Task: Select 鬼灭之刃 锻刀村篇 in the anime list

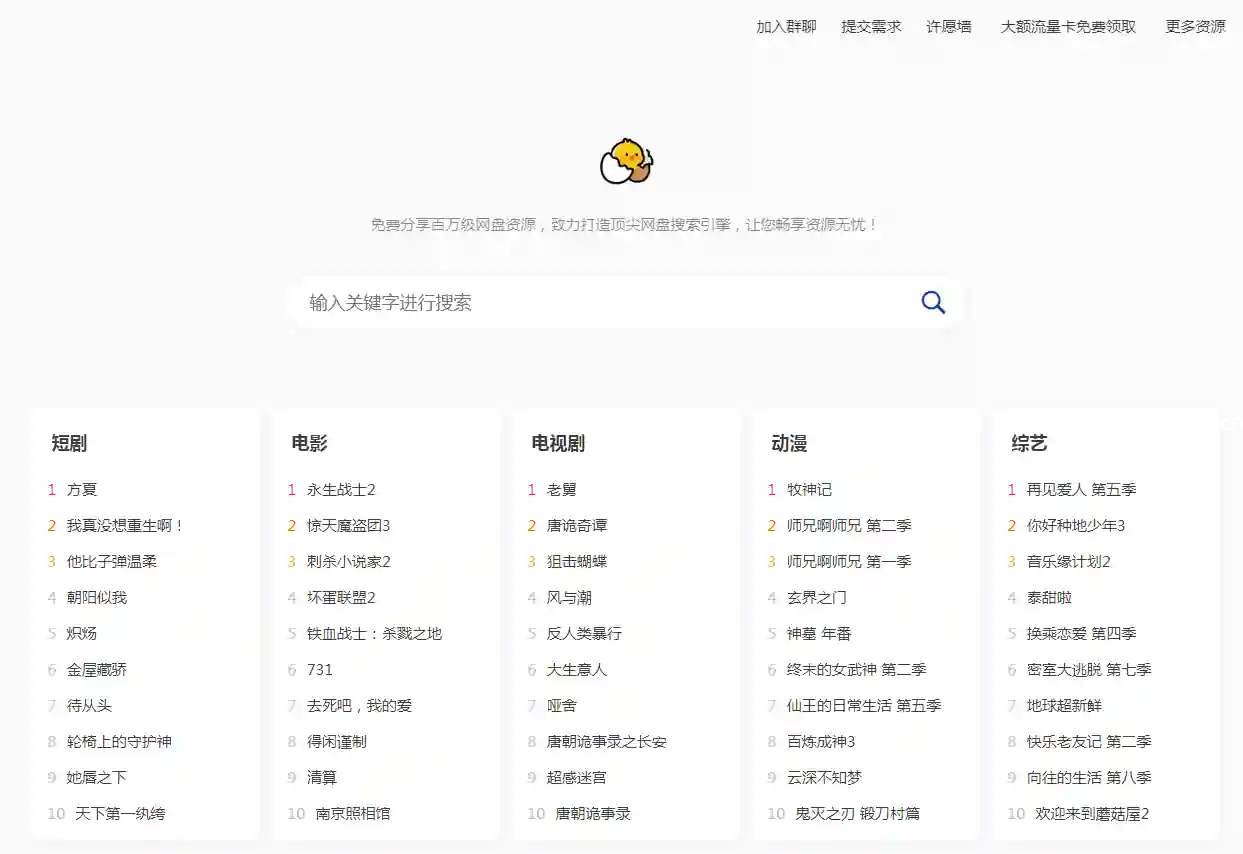Action: [x=857, y=814]
